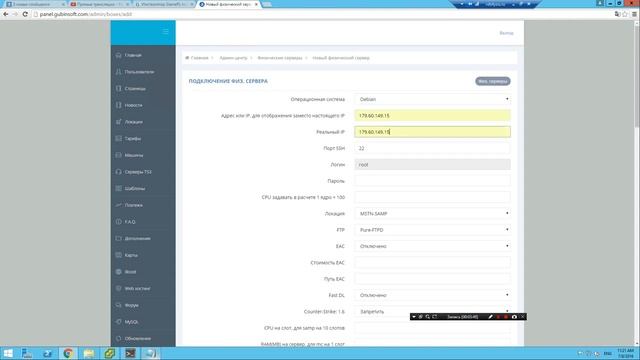Go back in Chrome
640x360 pixels.
6,14
